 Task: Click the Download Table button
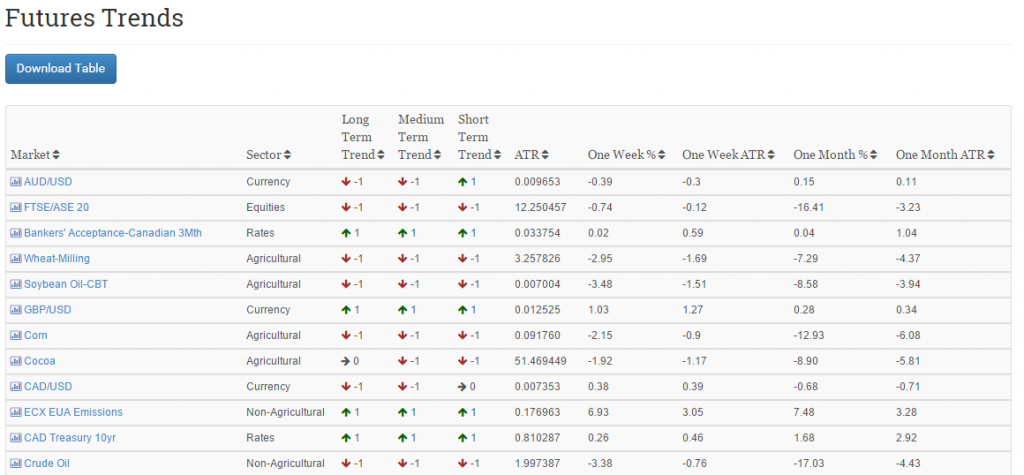61,69
